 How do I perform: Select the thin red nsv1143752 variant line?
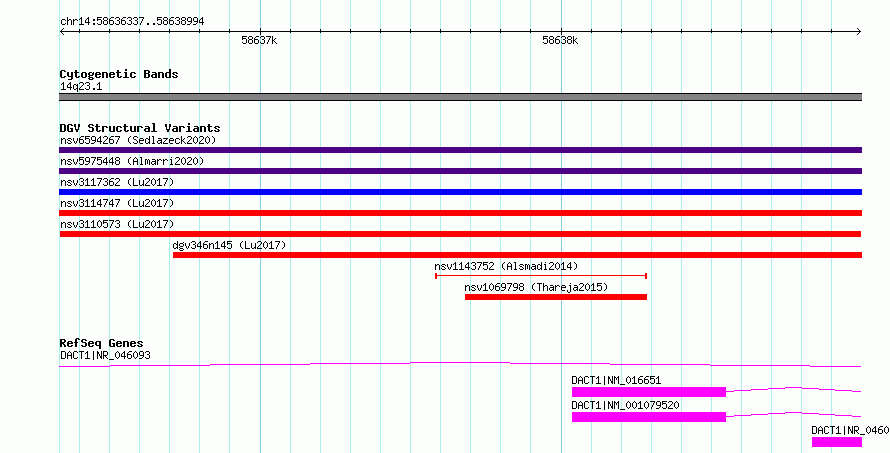541,276
